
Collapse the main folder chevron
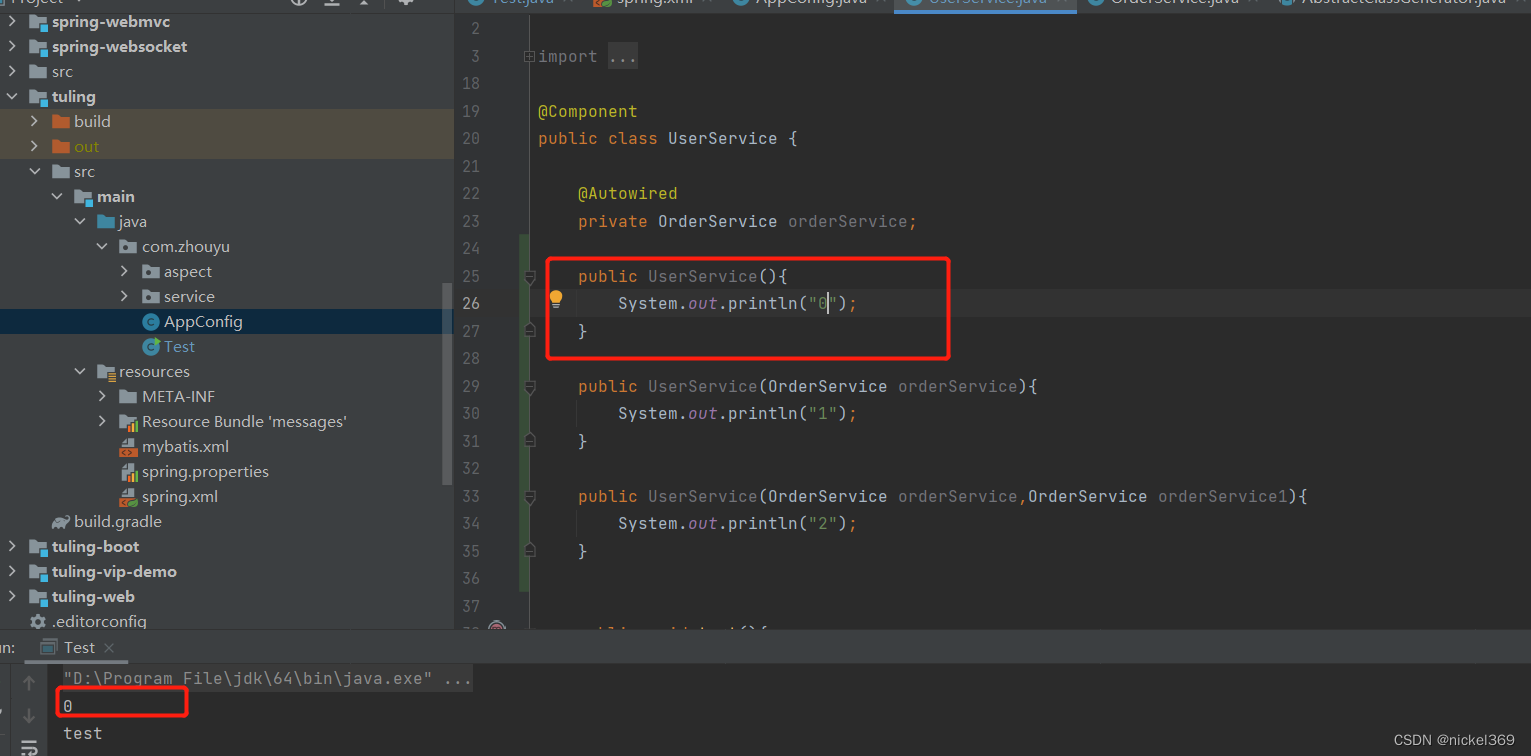point(58,197)
